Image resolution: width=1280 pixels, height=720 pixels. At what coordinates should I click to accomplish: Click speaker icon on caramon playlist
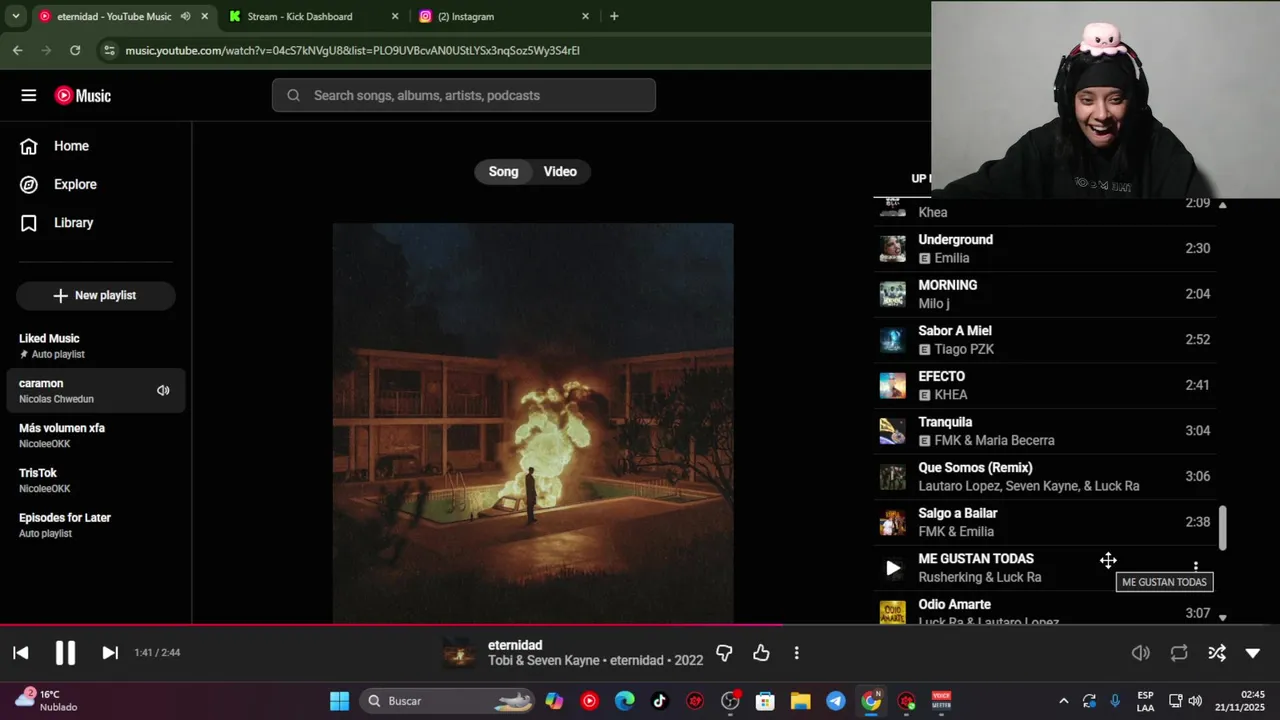click(x=163, y=391)
